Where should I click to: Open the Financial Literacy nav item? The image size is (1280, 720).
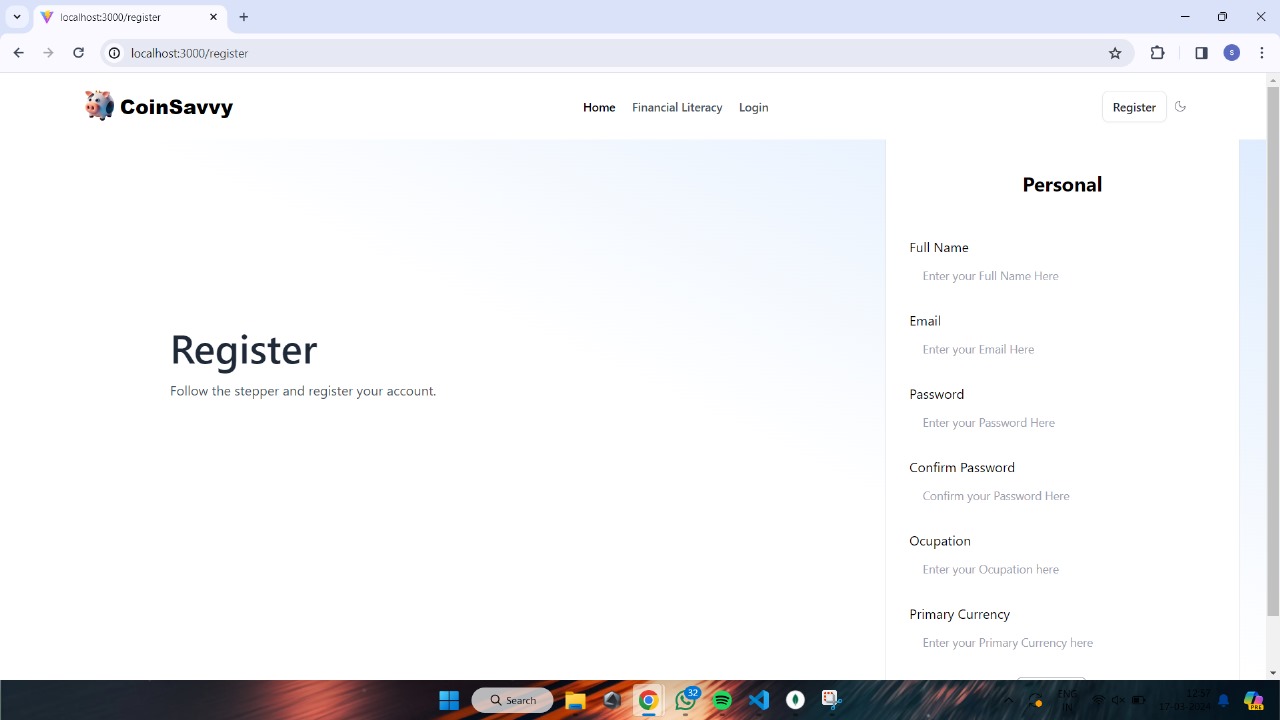point(677,107)
